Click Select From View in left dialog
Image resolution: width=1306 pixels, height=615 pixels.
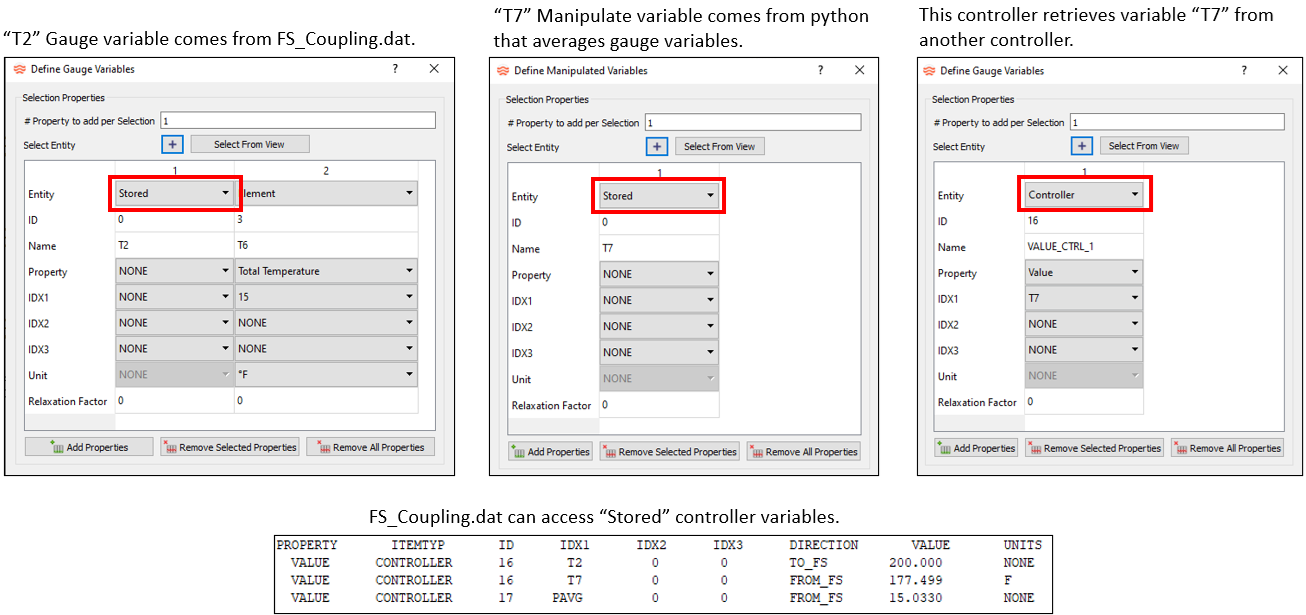[249, 144]
